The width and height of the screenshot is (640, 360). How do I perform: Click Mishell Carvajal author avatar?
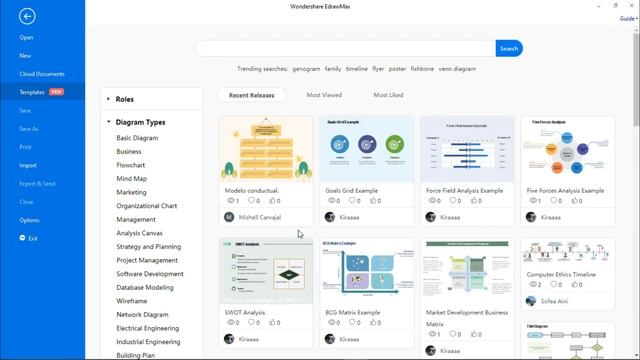point(229,217)
